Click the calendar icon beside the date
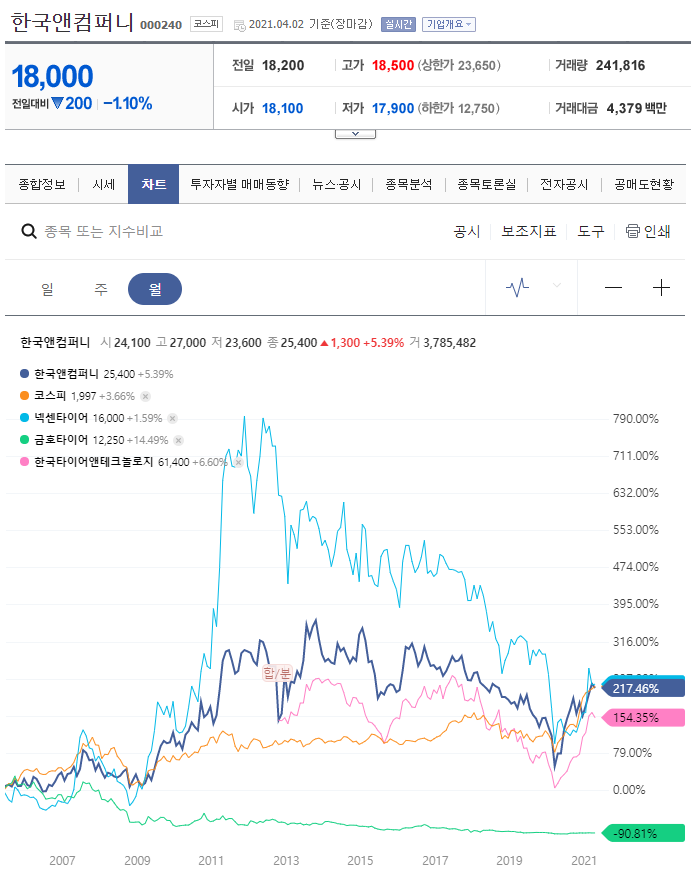691x895 pixels. [240, 25]
